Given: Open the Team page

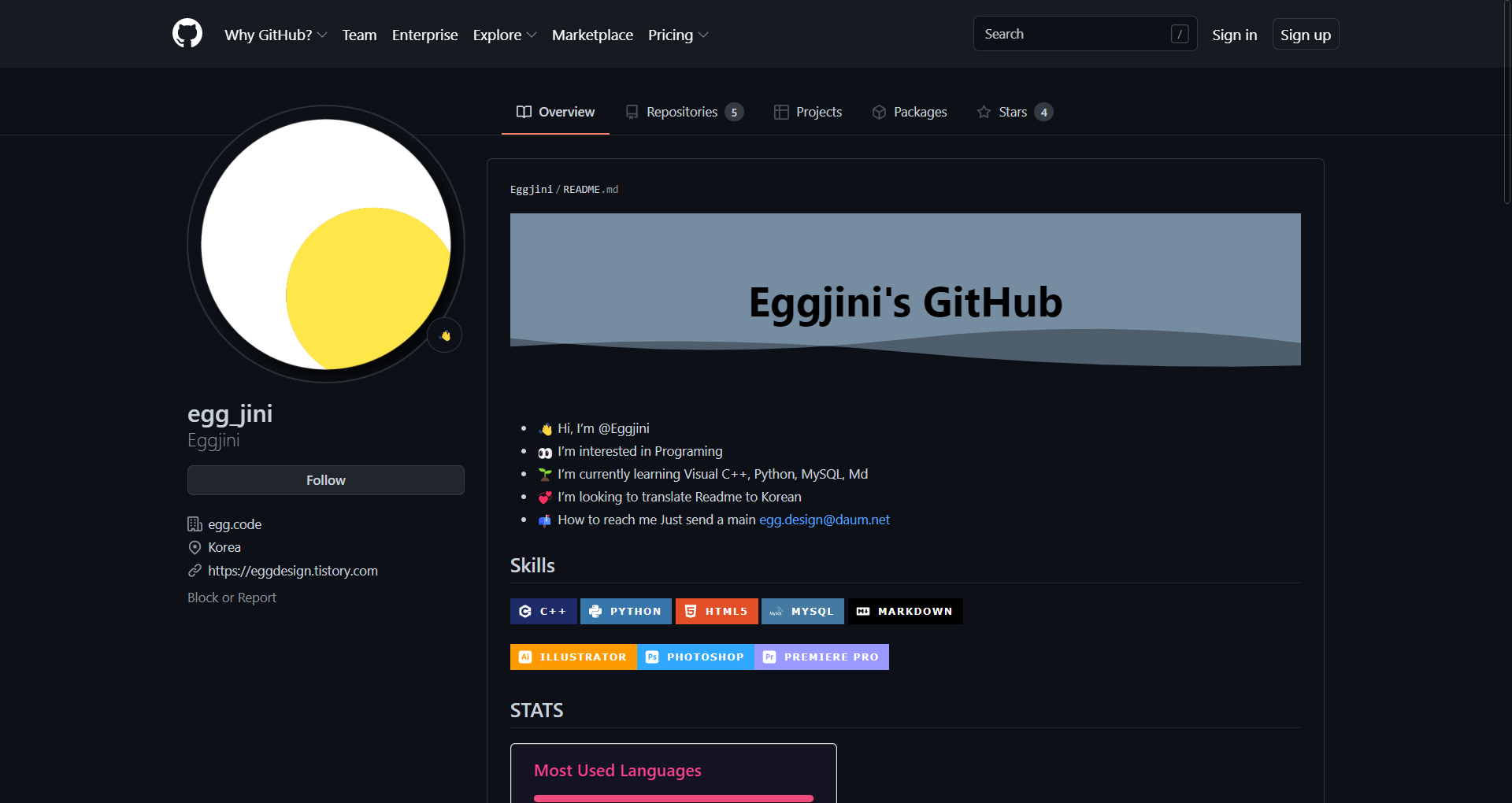Looking at the screenshot, I should coord(359,35).
